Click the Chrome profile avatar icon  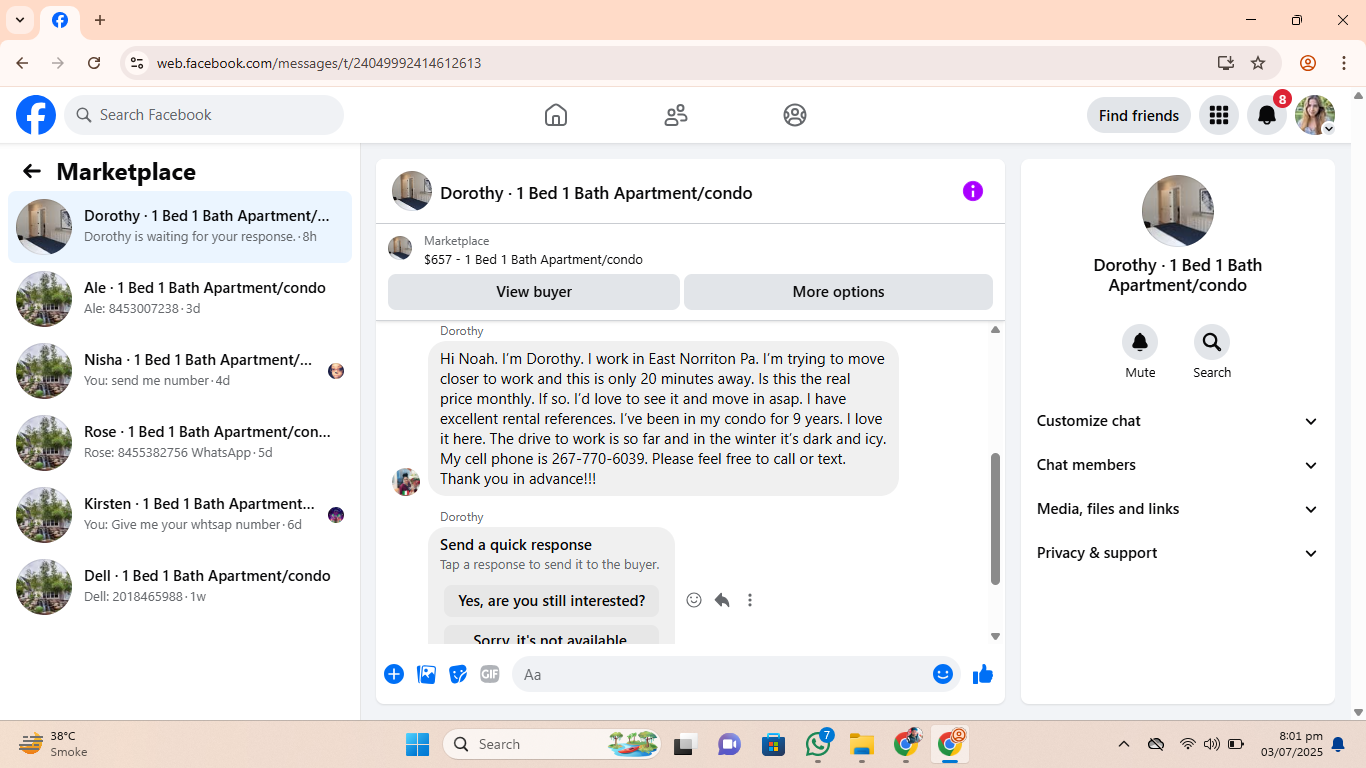(1308, 63)
